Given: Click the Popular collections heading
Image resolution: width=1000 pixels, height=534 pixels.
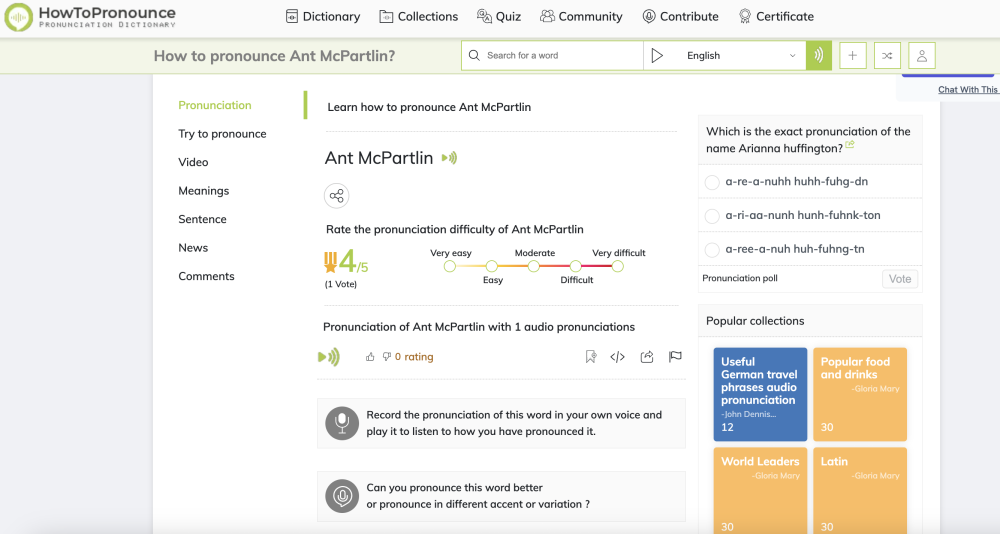Looking at the screenshot, I should coord(755,321).
